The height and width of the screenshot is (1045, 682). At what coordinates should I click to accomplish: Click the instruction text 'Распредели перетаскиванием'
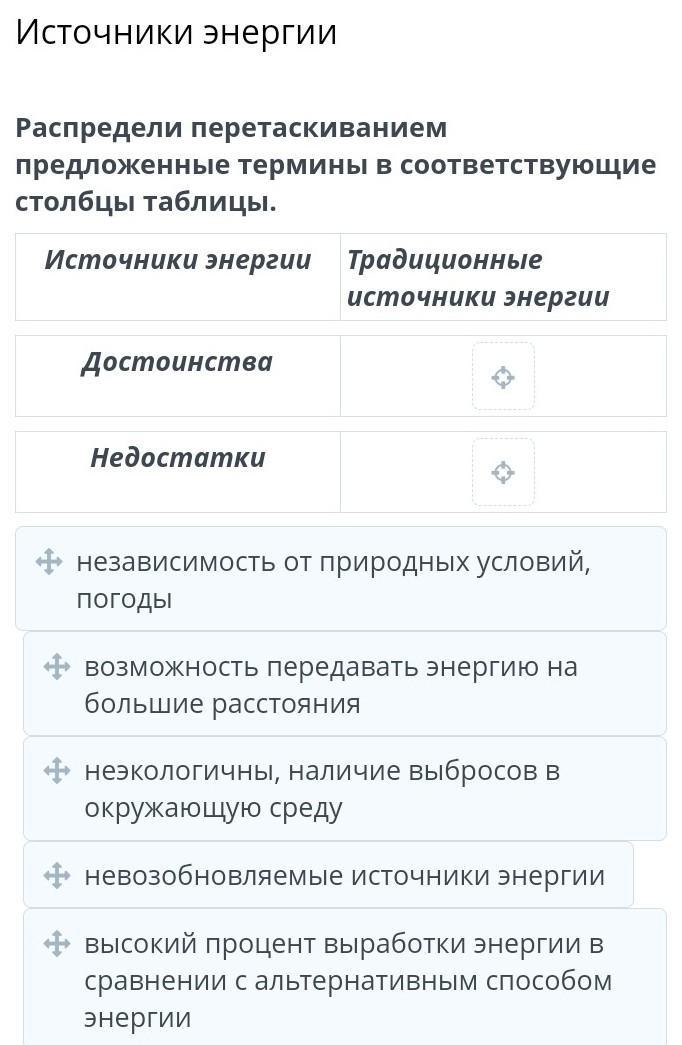tap(231, 128)
